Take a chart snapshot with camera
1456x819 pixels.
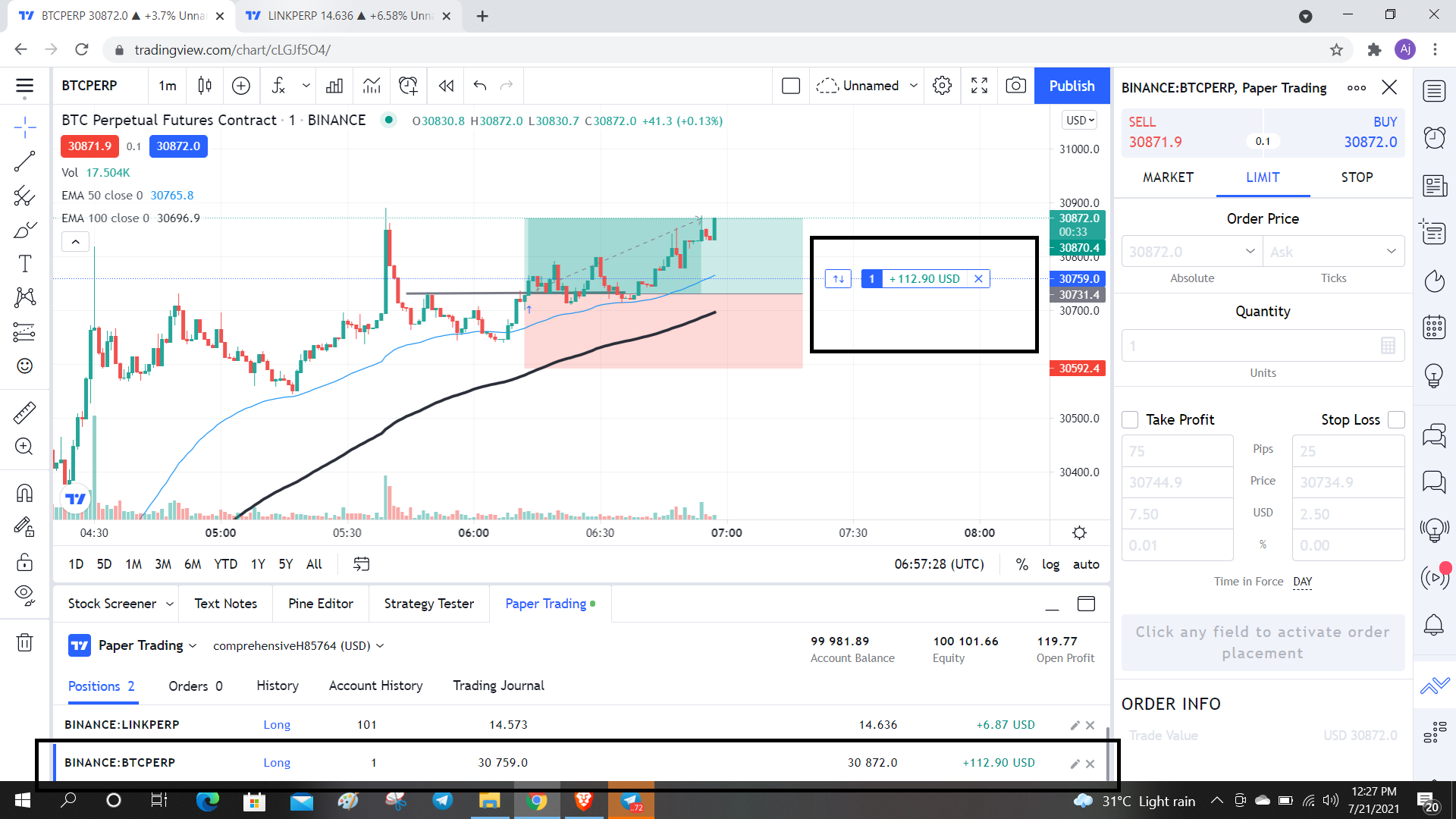pos(1016,86)
